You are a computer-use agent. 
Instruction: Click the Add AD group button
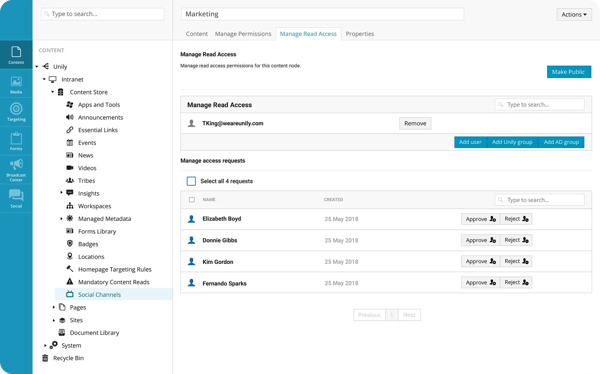pos(561,142)
